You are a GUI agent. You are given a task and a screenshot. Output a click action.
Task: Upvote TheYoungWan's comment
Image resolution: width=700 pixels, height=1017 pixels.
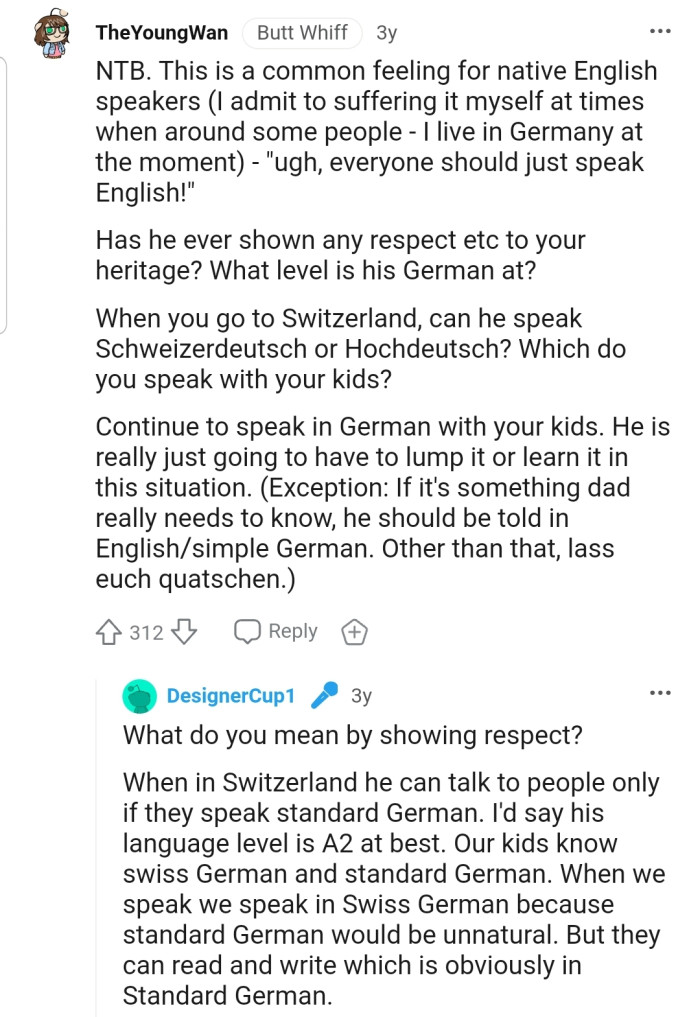point(108,632)
